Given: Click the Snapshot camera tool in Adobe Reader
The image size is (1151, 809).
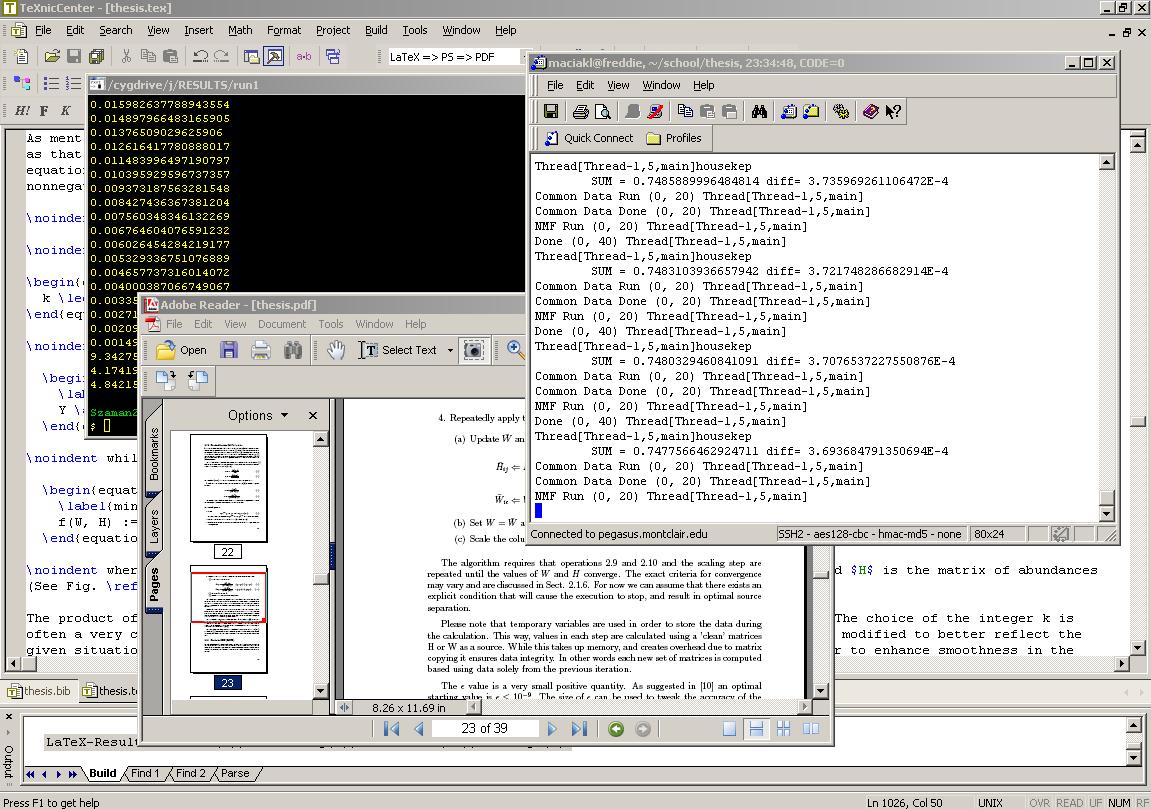Looking at the screenshot, I should tap(473, 350).
